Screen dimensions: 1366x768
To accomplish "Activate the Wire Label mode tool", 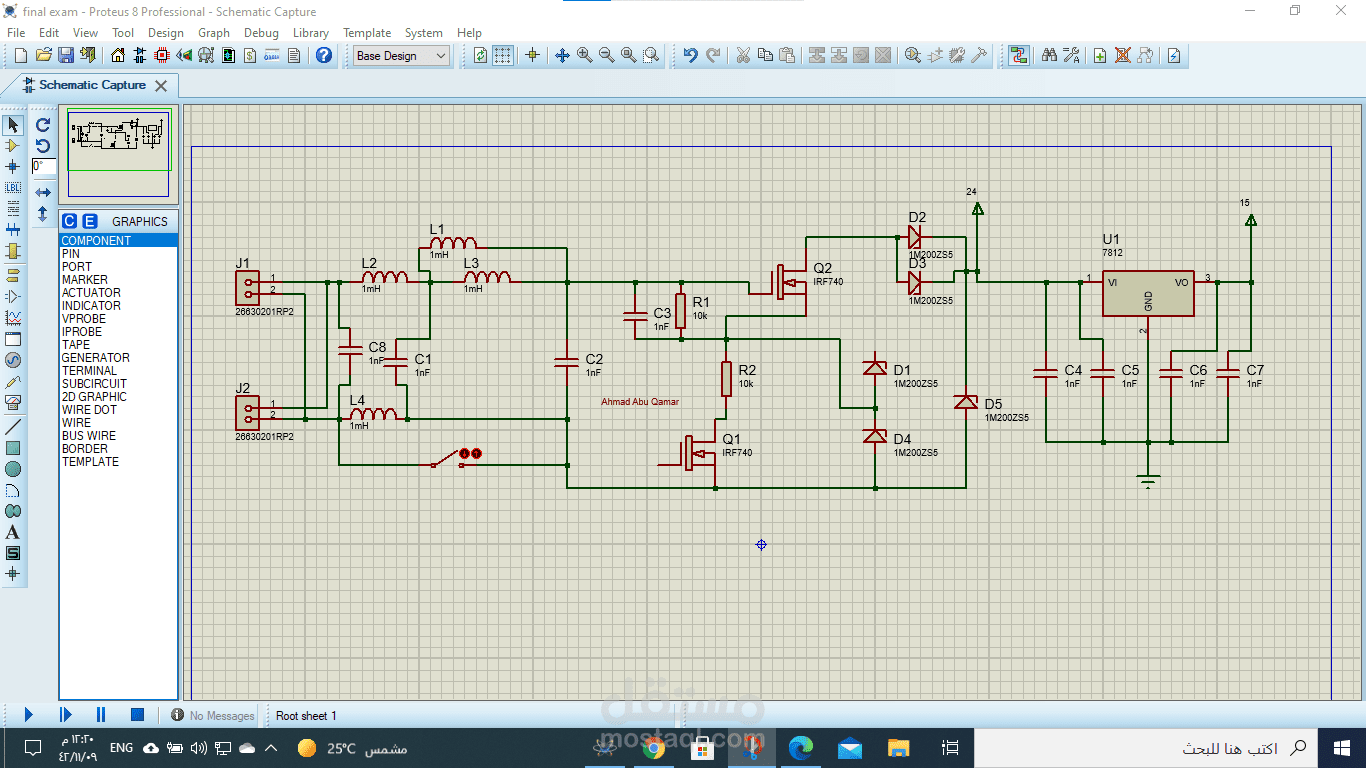I will point(13,188).
